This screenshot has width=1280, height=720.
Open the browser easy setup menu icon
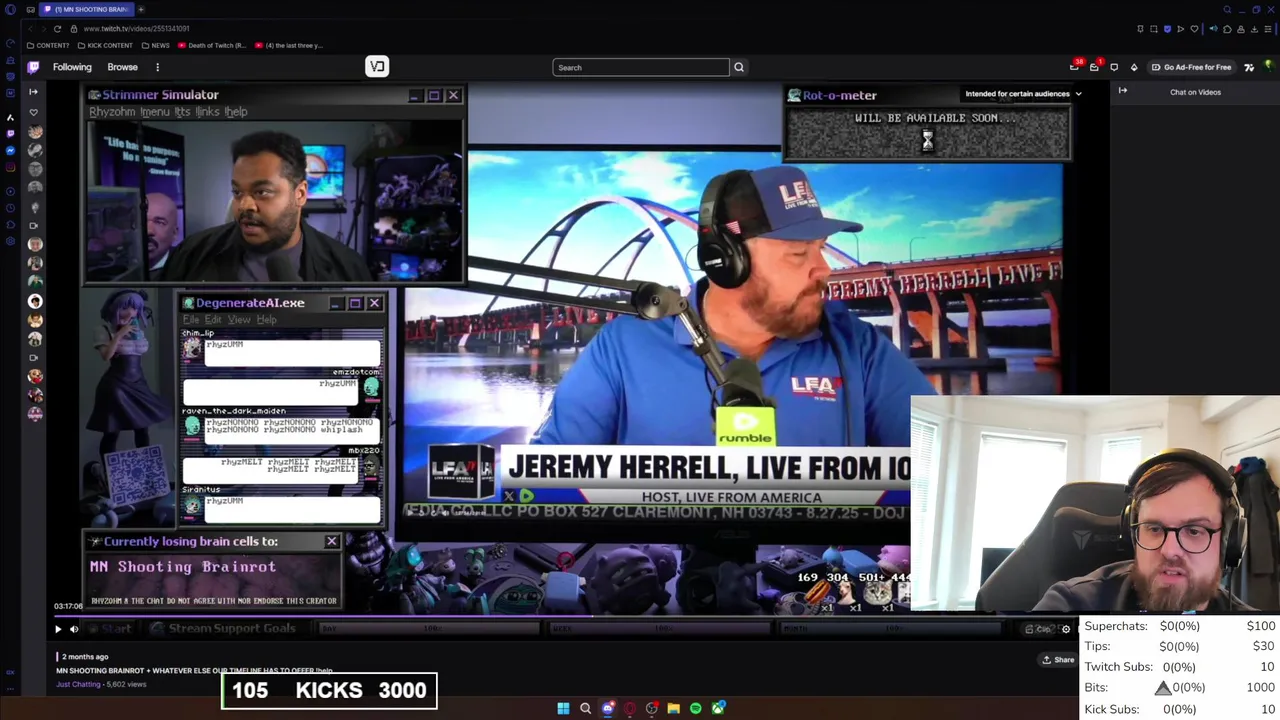click(1268, 29)
